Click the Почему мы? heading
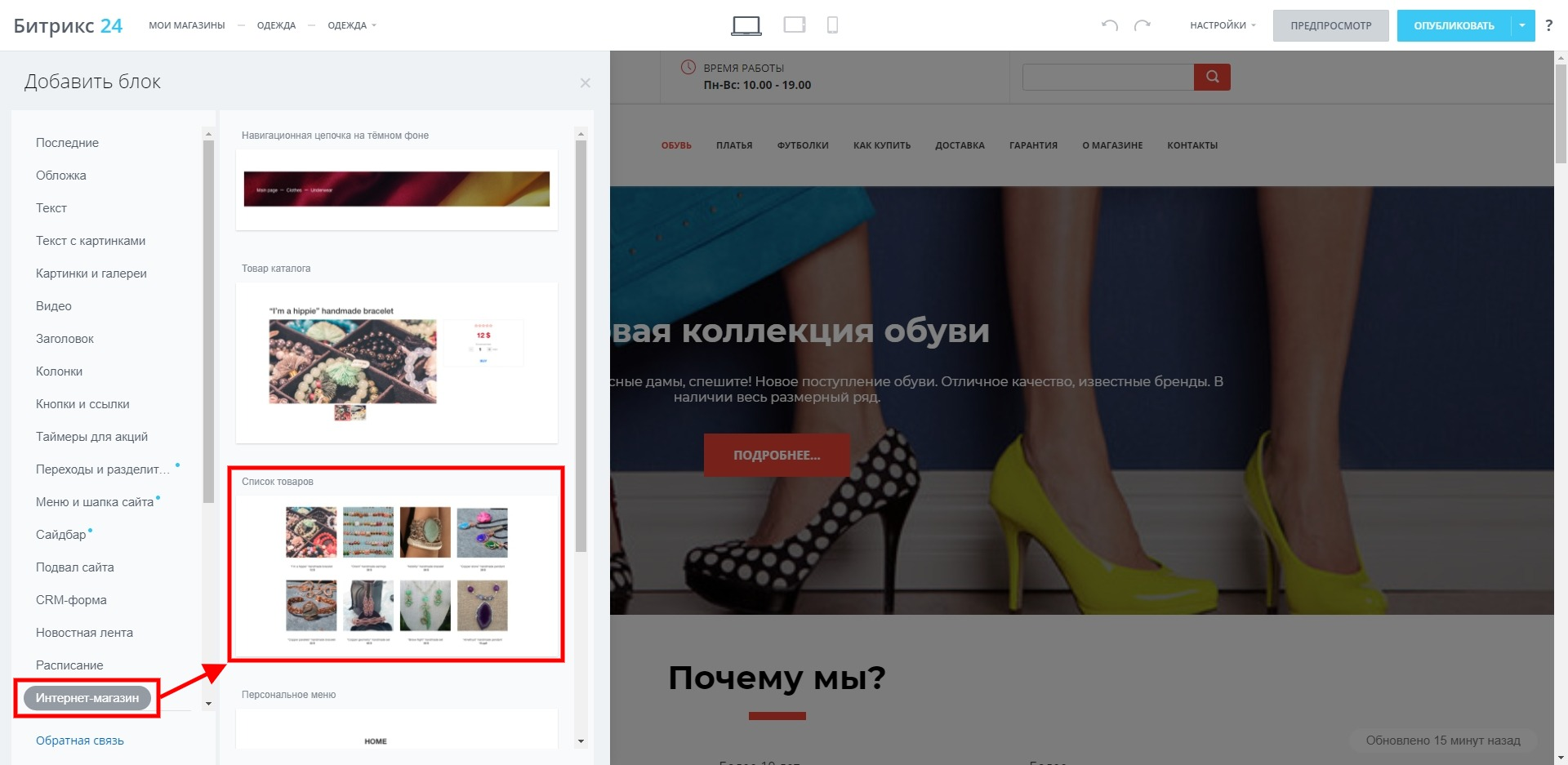 click(777, 678)
